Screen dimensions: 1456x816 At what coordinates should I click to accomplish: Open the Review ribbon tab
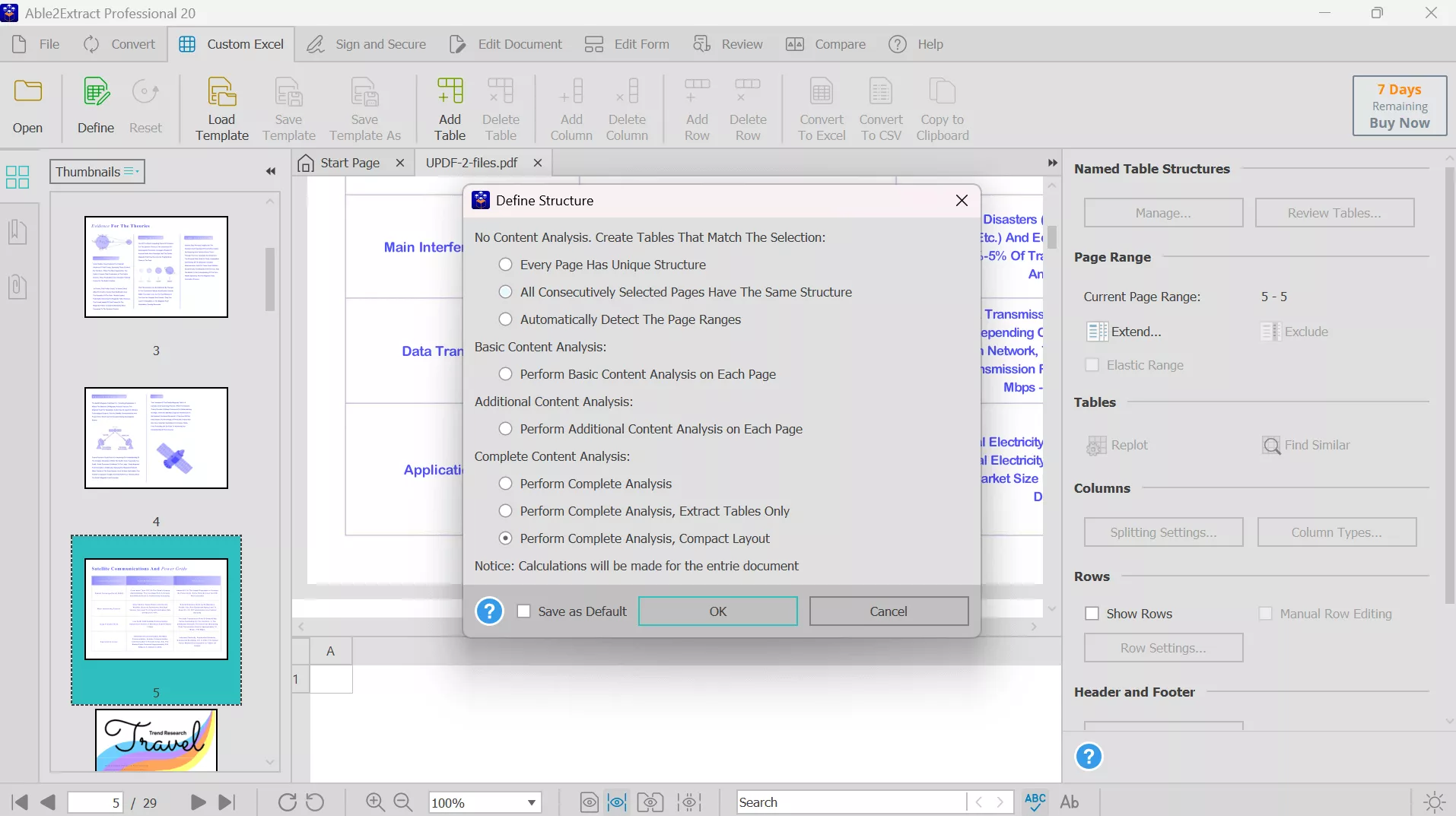click(728, 43)
